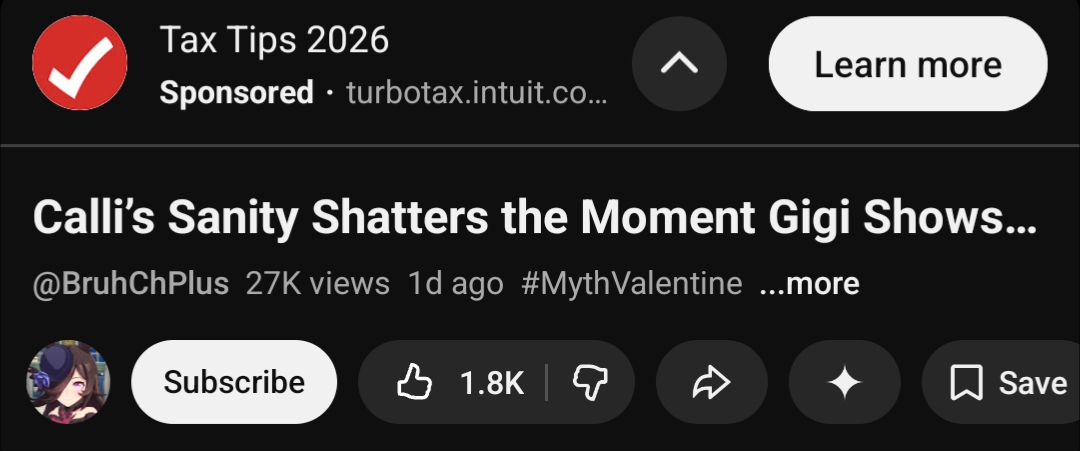This screenshot has width=1080, height=451.
Task: Click the TurboTax red checkmark logo
Action: click(80, 64)
